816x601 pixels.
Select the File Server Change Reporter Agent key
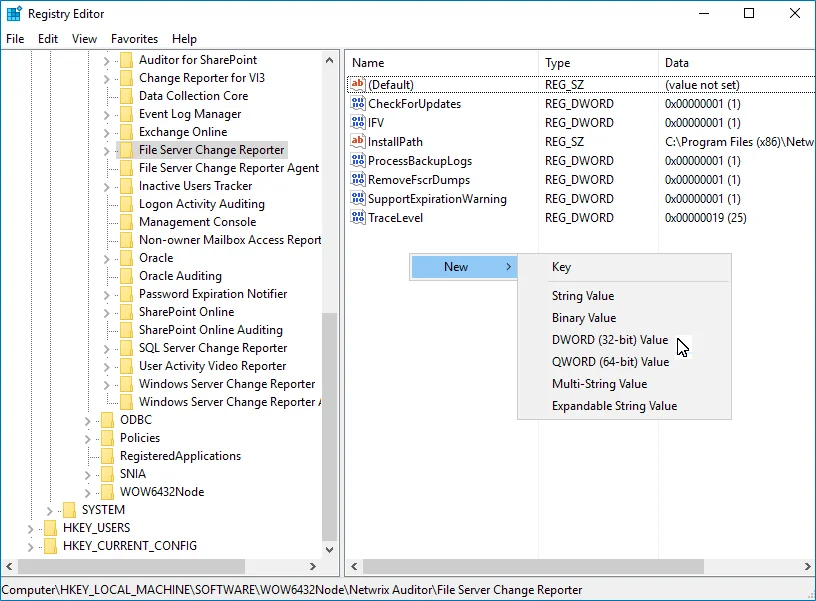pos(228,168)
